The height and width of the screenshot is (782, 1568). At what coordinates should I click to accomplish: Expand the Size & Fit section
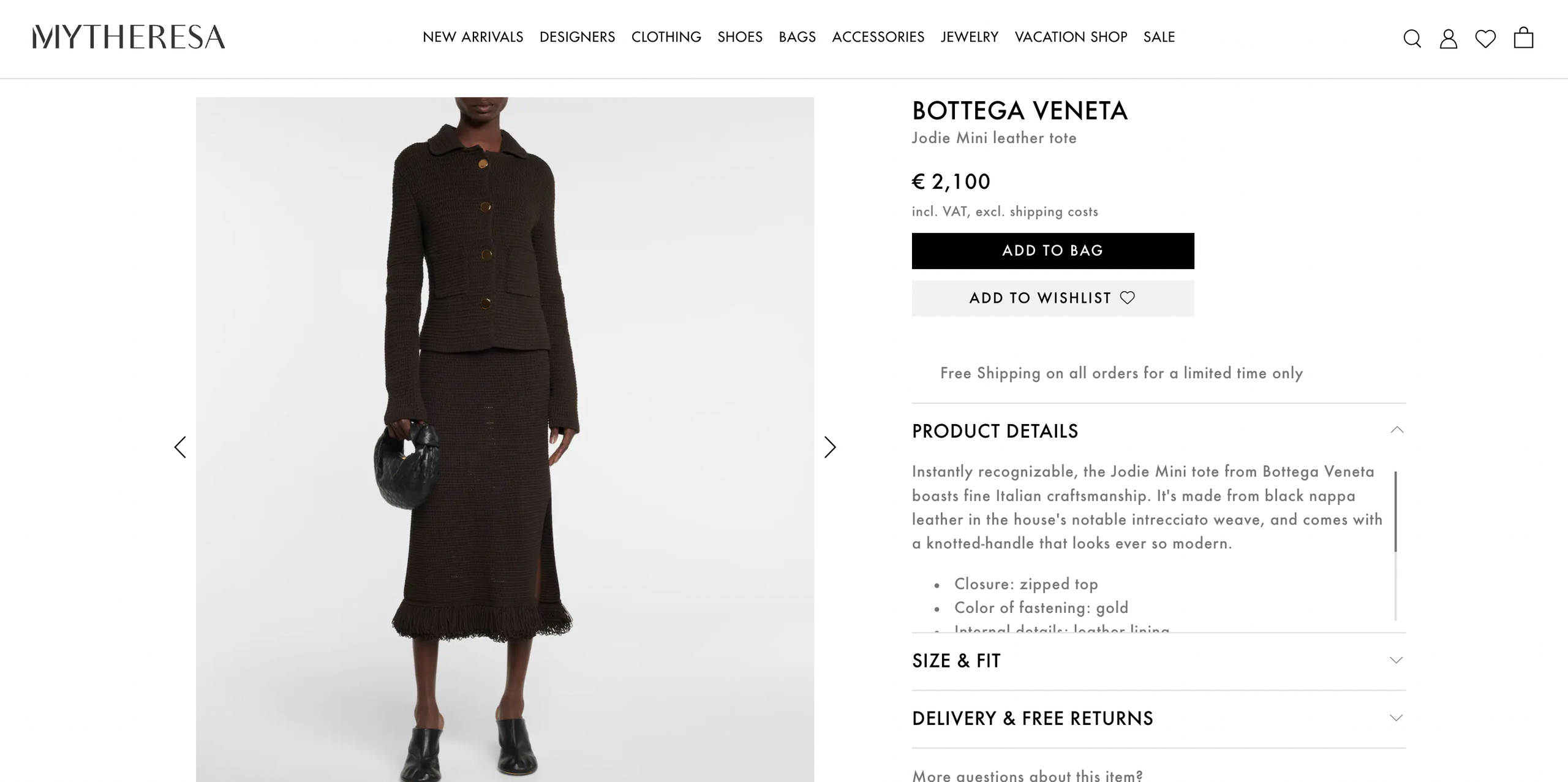click(x=1396, y=660)
